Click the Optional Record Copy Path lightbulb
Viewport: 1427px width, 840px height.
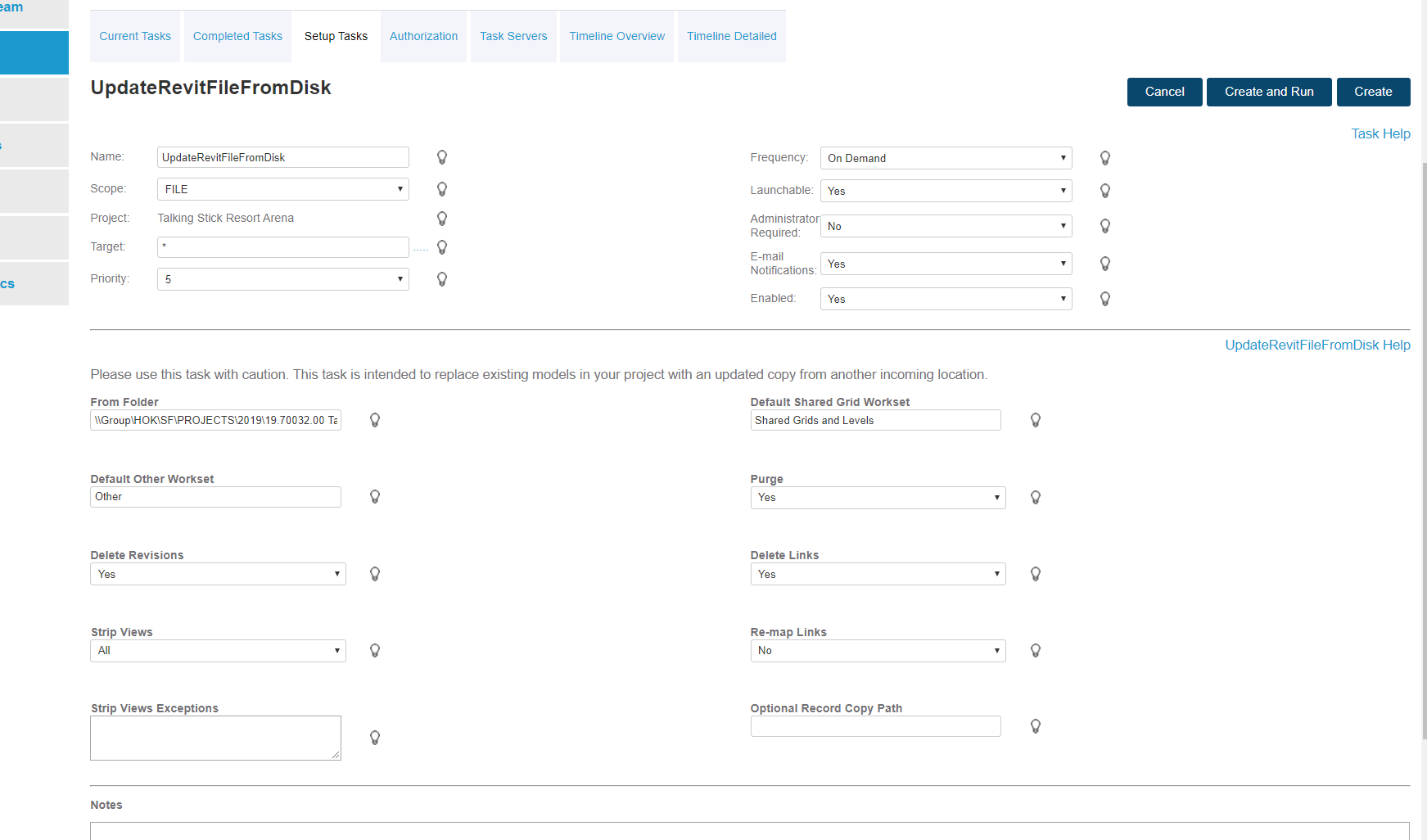tap(1035, 726)
